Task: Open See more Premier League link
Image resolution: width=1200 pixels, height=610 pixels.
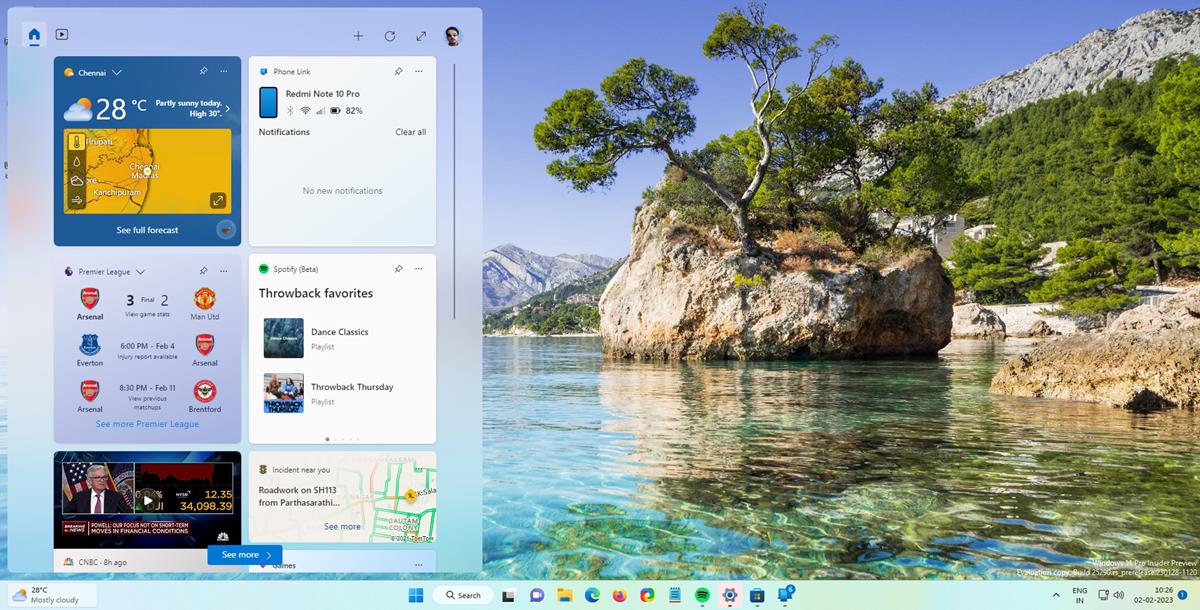Action: pyautogui.click(x=147, y=424)
